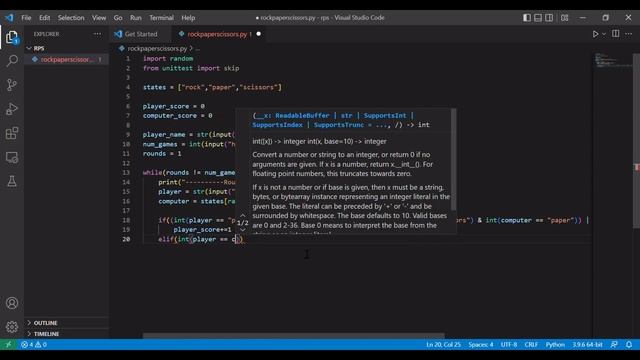Screen dimensions: 640x360
Task: Open the View menu
Action: click(x=99, y=18)
